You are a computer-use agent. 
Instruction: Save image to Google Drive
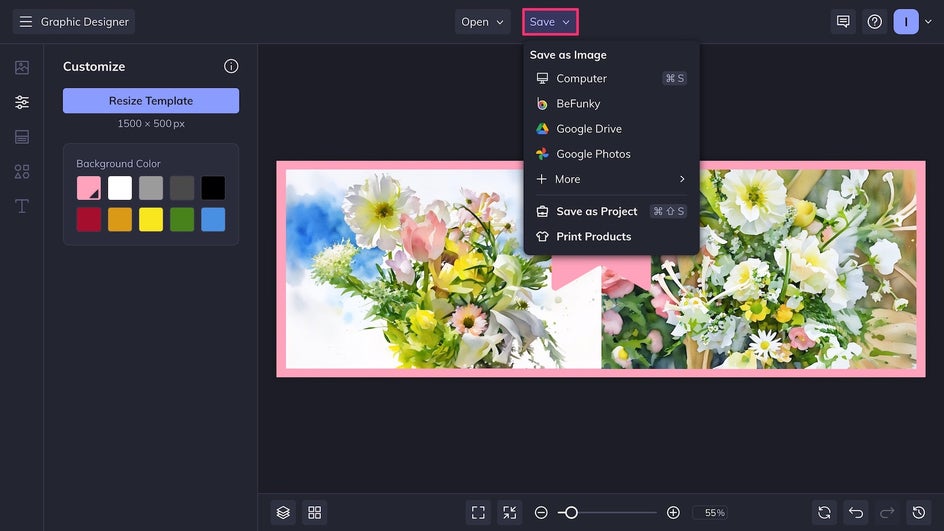pyautogui.click(x=611, y=129)
